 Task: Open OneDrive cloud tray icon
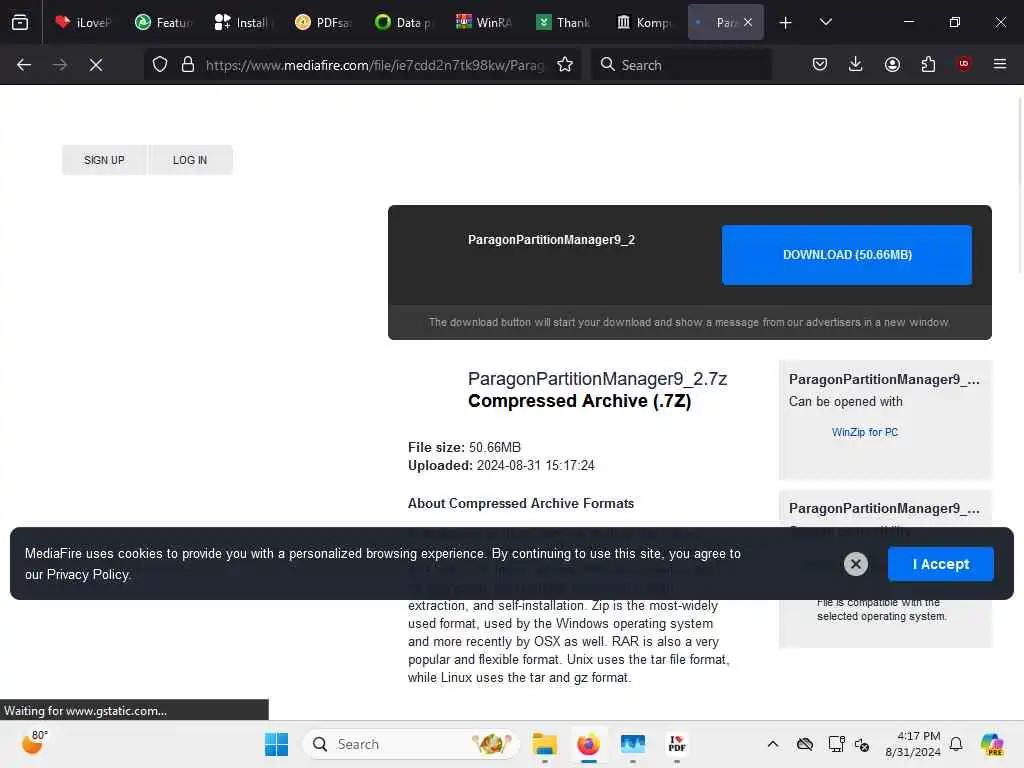tap(805, 744)
